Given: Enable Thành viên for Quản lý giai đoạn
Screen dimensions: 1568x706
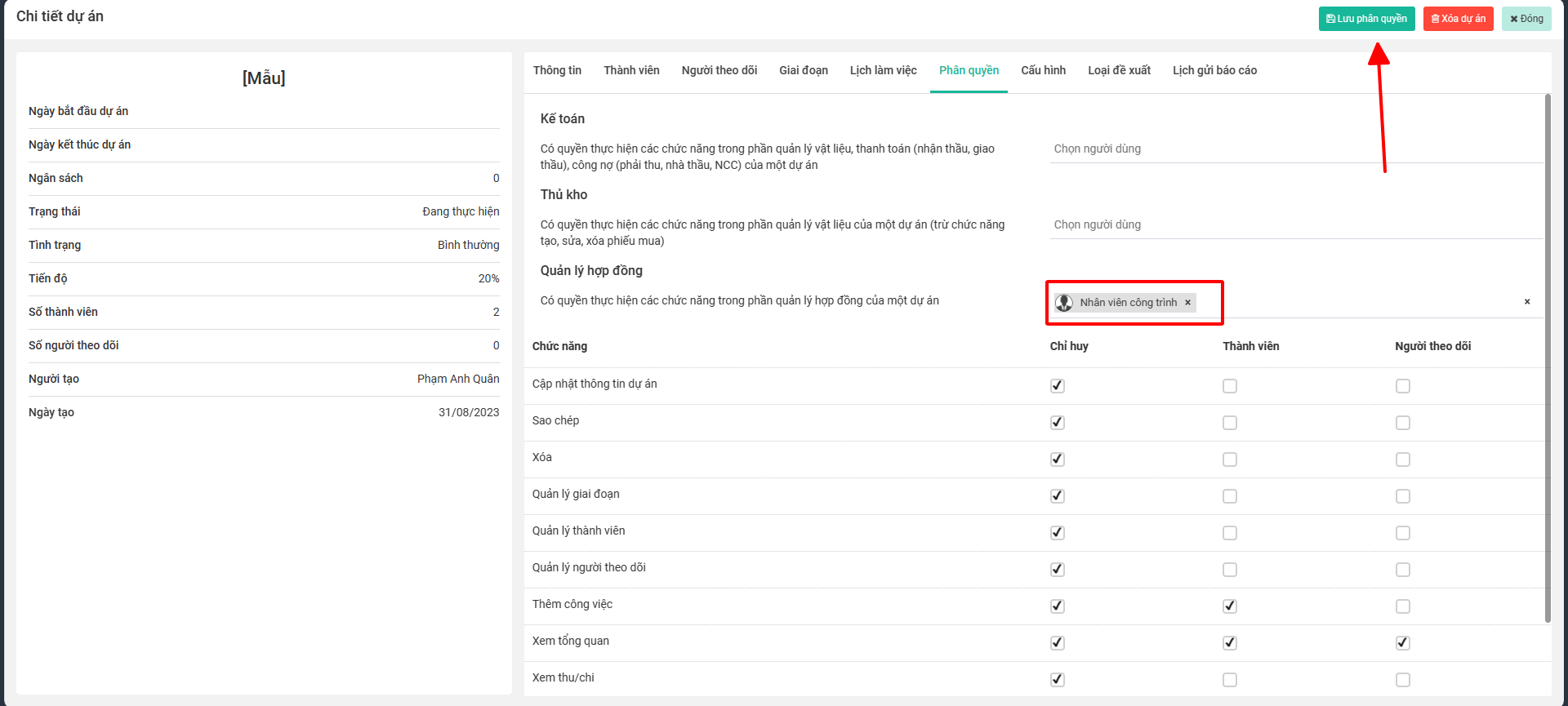Looking at the screenshot, I should point(1229,496).
